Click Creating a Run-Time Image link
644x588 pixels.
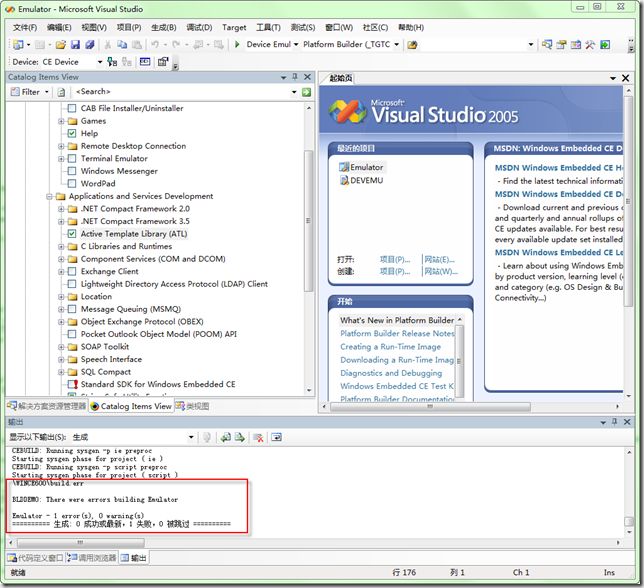pos(390,347)
